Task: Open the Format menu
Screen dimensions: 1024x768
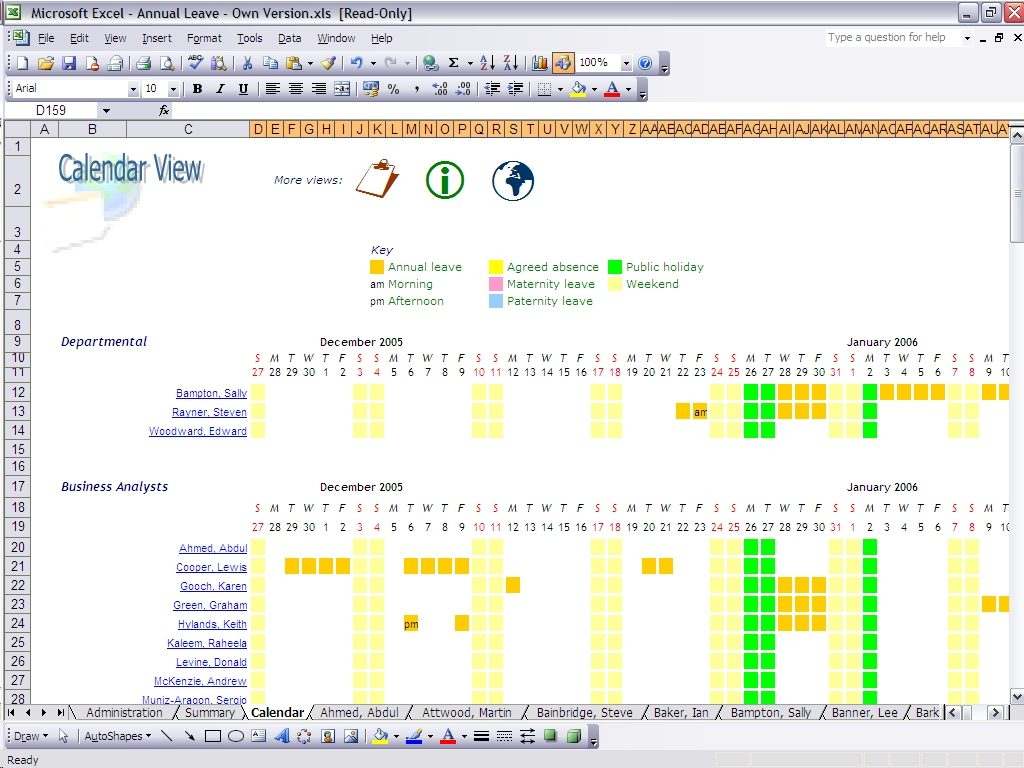Action: tap(204, 38)
